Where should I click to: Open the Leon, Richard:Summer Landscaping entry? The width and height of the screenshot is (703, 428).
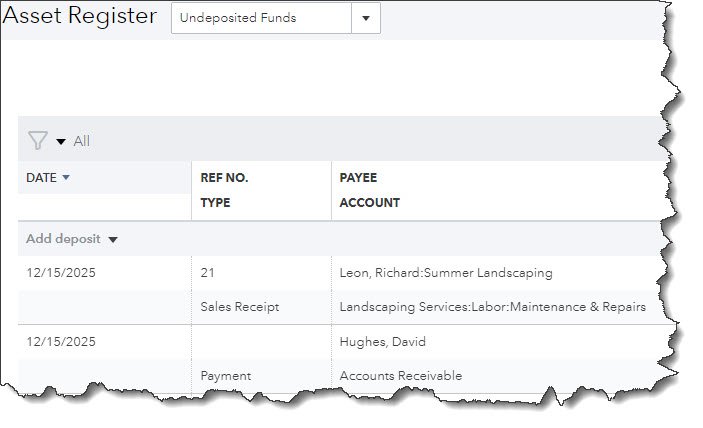tap(446, 273)
